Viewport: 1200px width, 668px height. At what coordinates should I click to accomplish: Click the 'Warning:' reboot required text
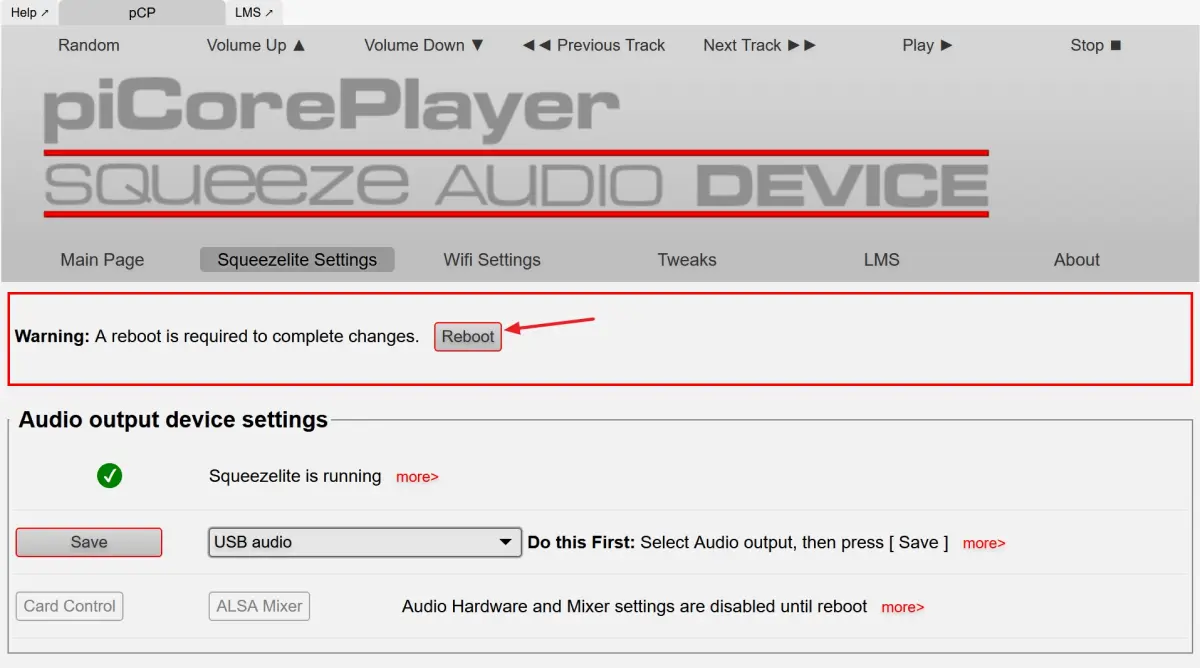pos(217,337)
